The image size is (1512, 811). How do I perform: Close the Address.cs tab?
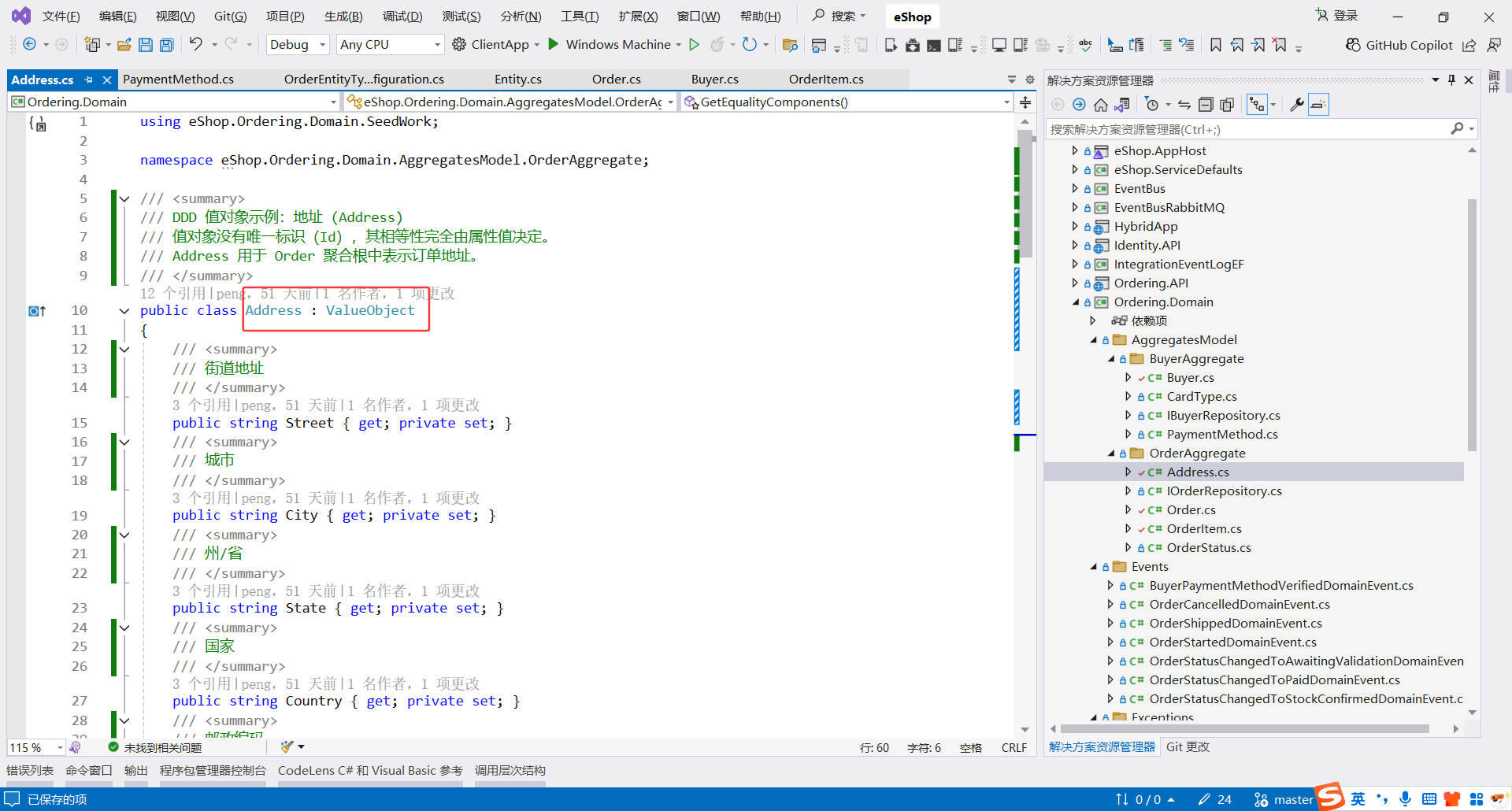pyautogui.click(x=107, y=80)
